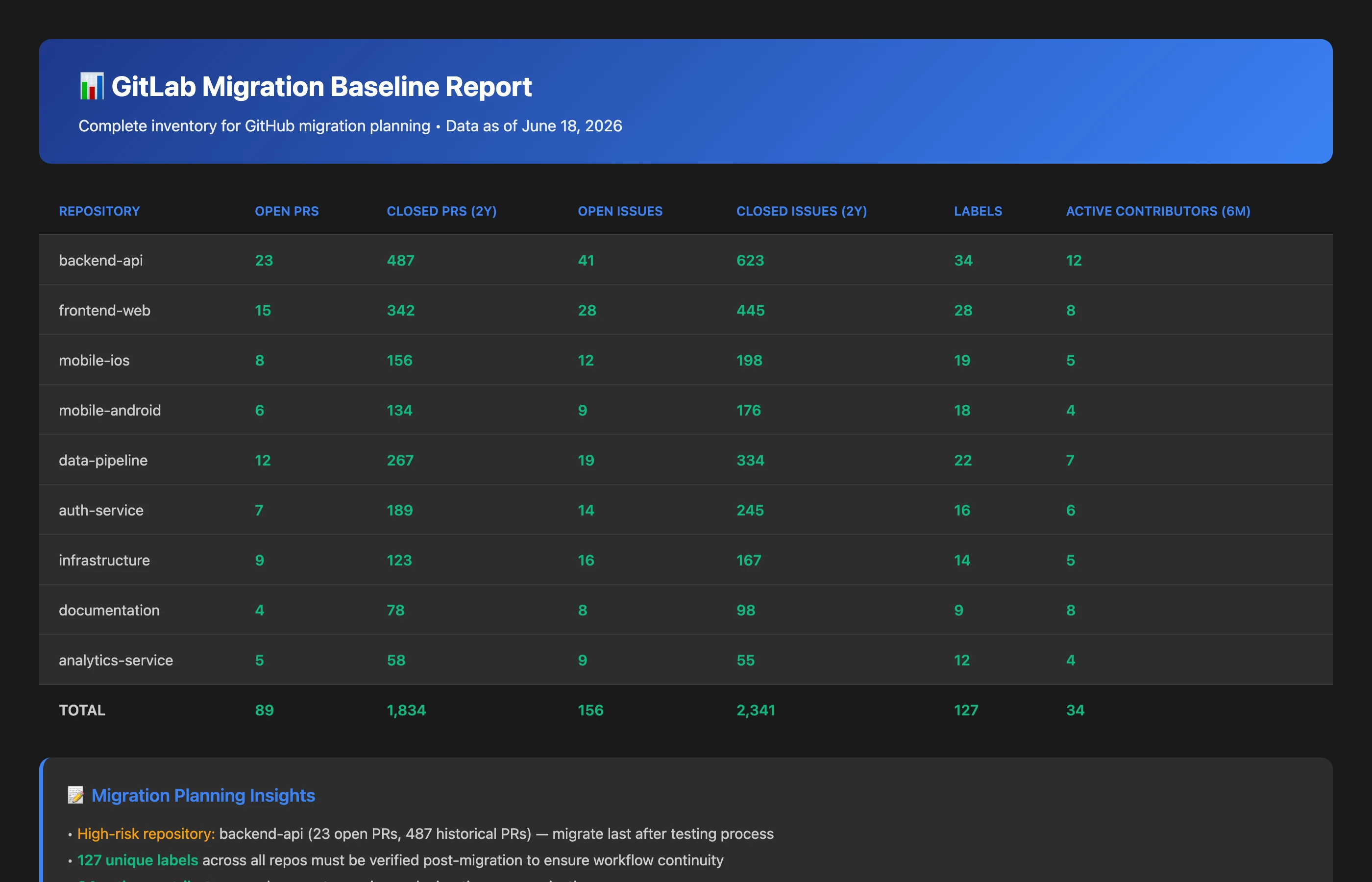This screenshot has height=882, width=1372.
Task: Select the Open PRs column header
Action: 287,211
